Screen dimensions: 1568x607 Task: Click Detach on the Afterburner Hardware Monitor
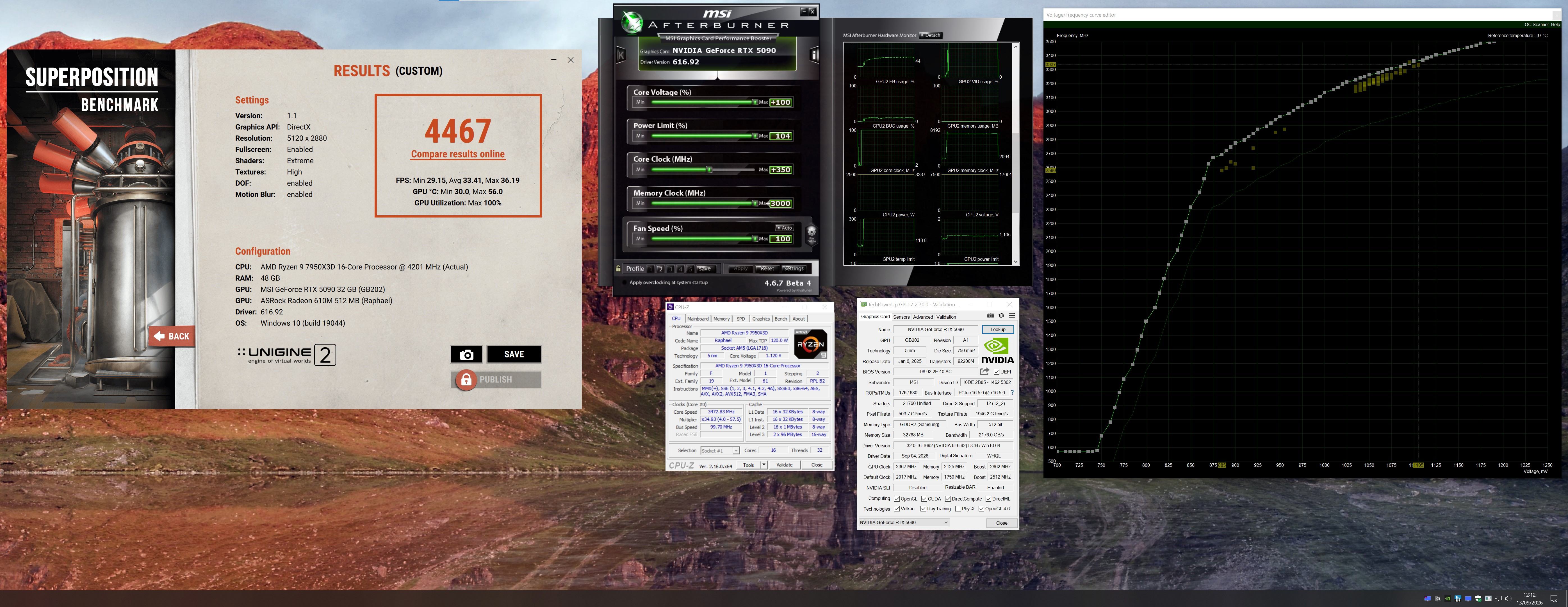click(x=930, y=35)
